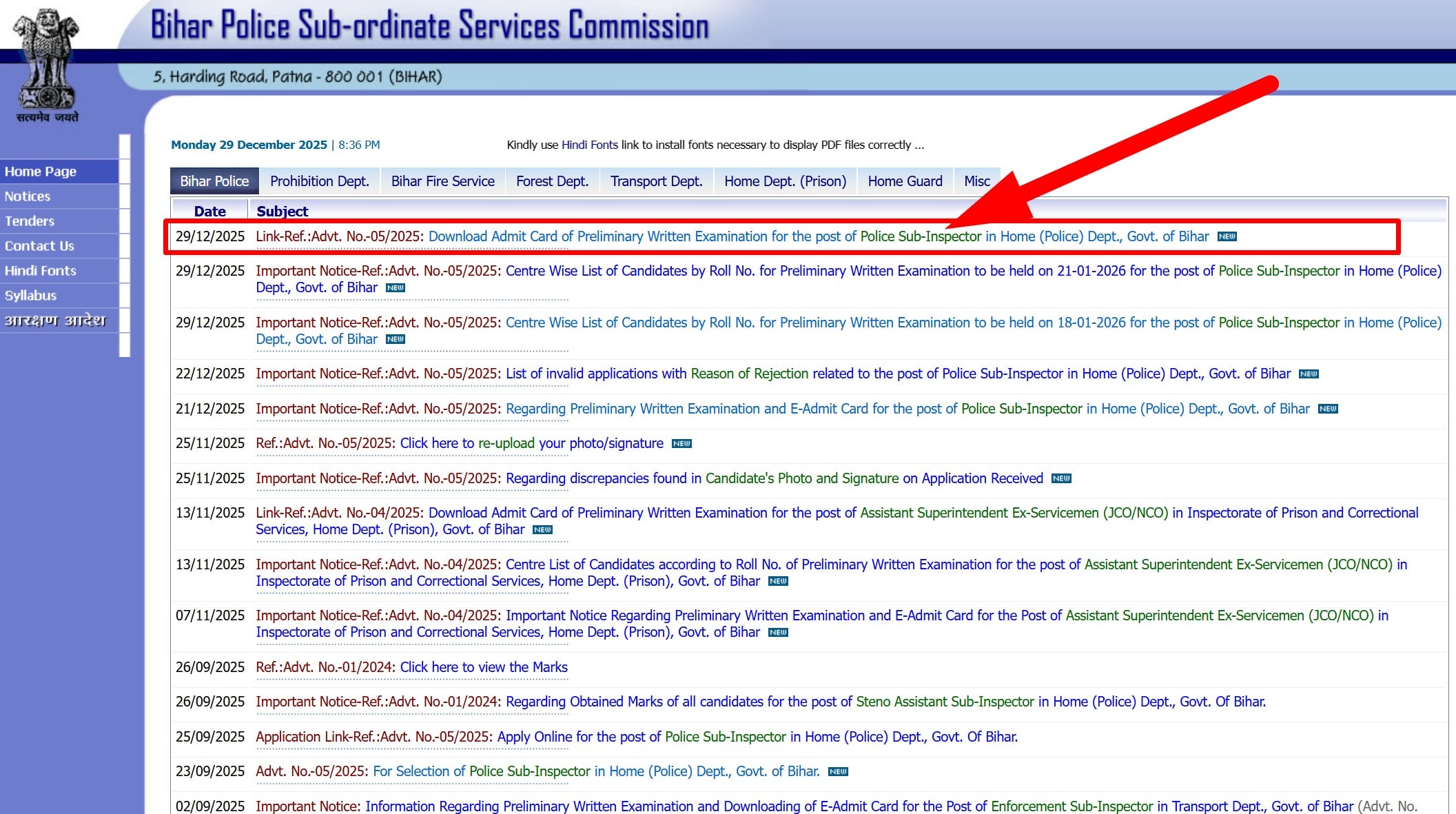Open the Home Guard tab
Viewport: 1456px width, 814px height.
[x=905, y=181]
